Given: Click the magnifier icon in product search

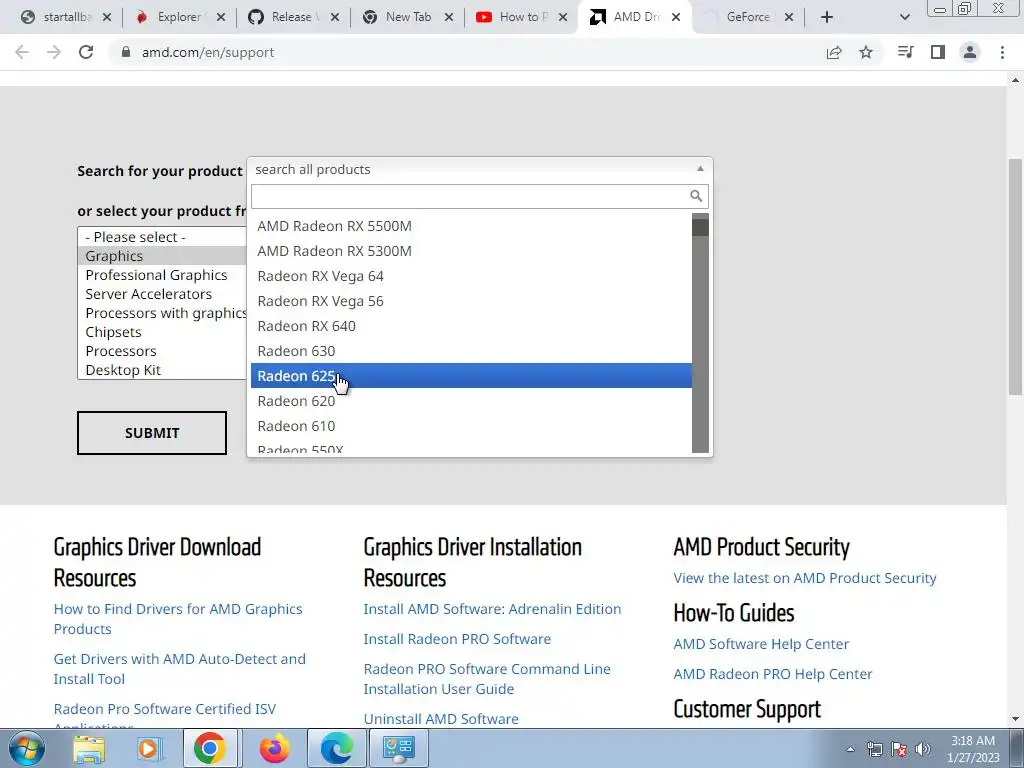Looking at the screenshot, I should click(696, 196).
